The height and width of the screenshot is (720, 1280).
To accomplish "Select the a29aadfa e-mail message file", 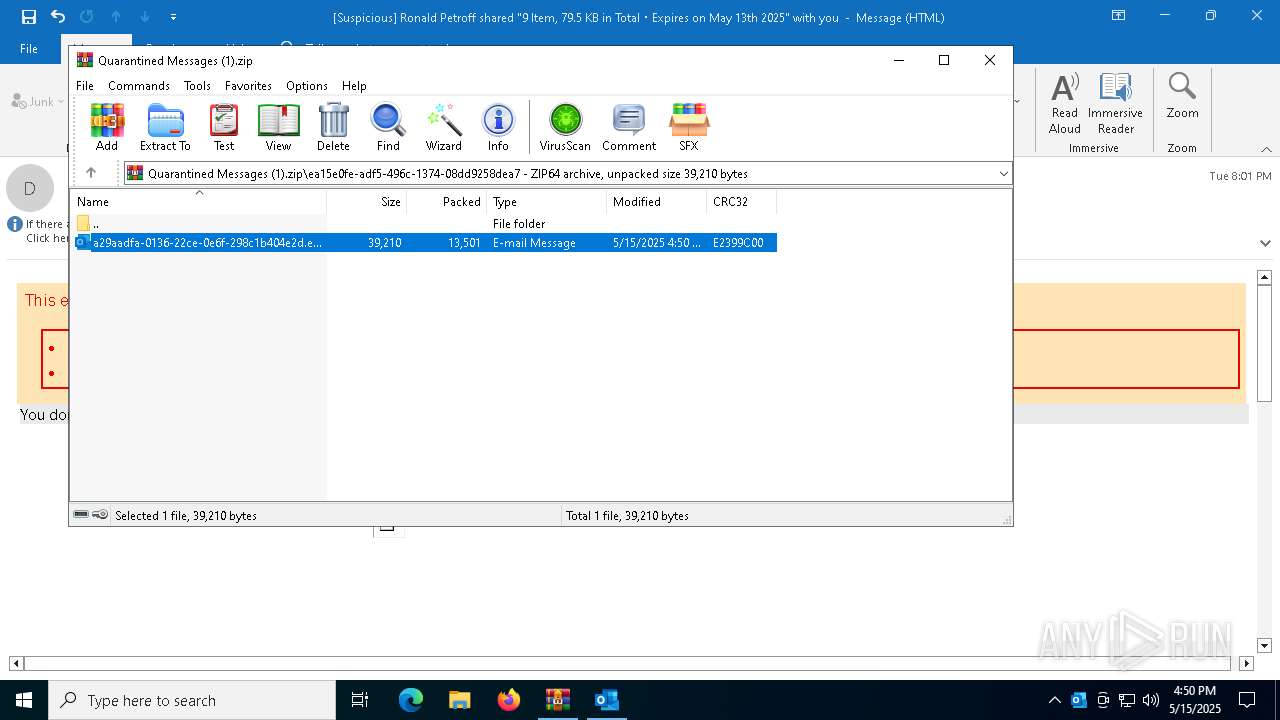I will pos(424,242).
